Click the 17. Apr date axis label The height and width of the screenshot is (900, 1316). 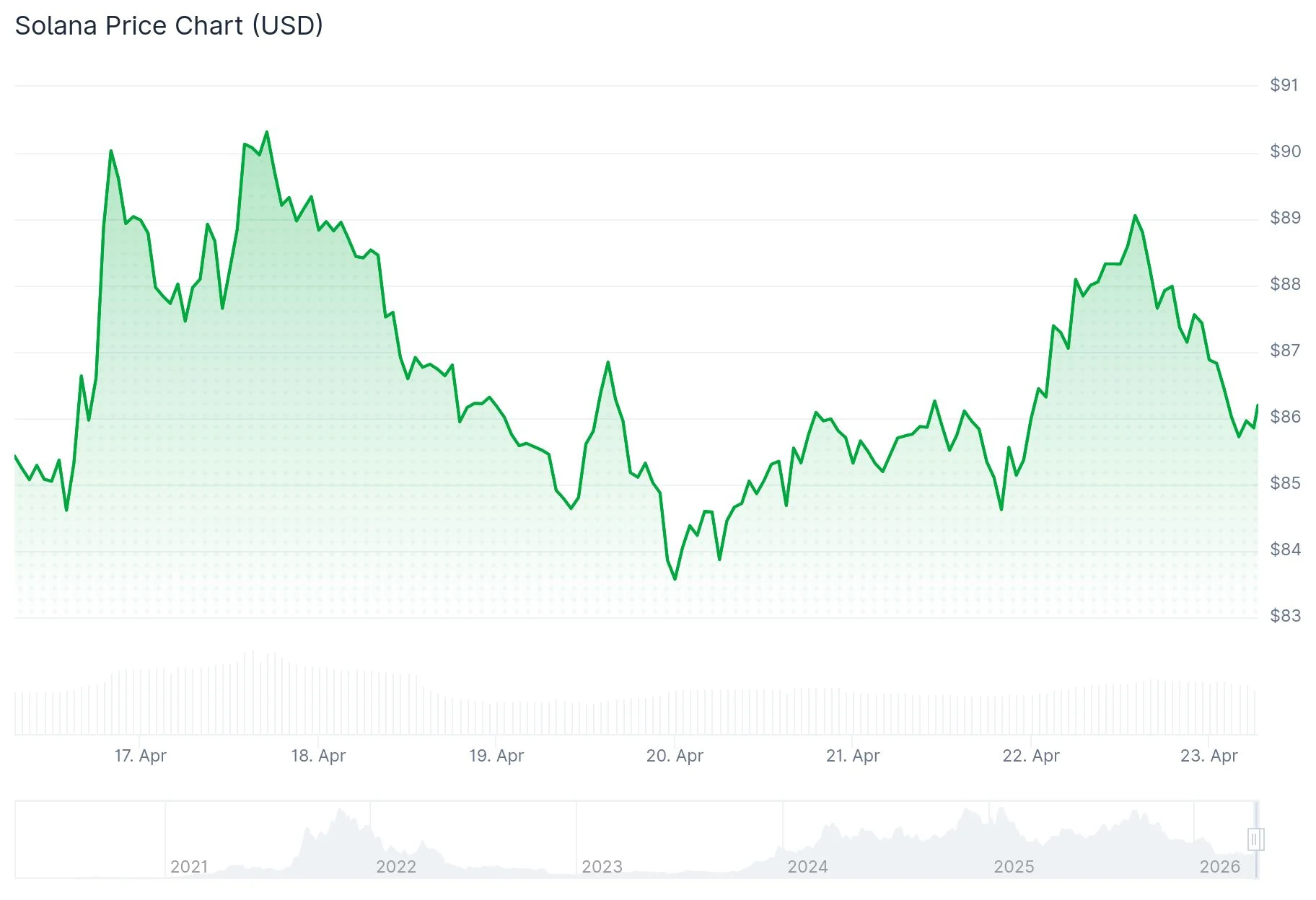click(x=140, y=756)
